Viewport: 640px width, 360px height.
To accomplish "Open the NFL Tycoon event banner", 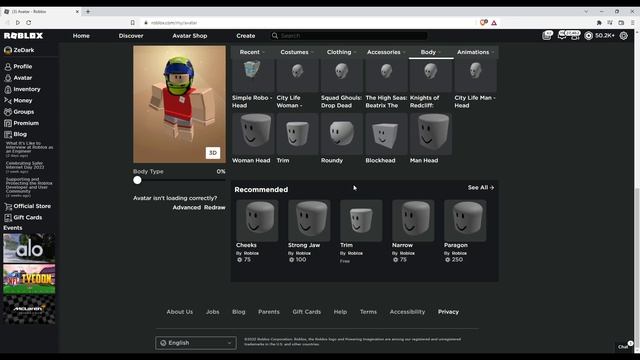I will pyautogui.click(x=29, y=279).
